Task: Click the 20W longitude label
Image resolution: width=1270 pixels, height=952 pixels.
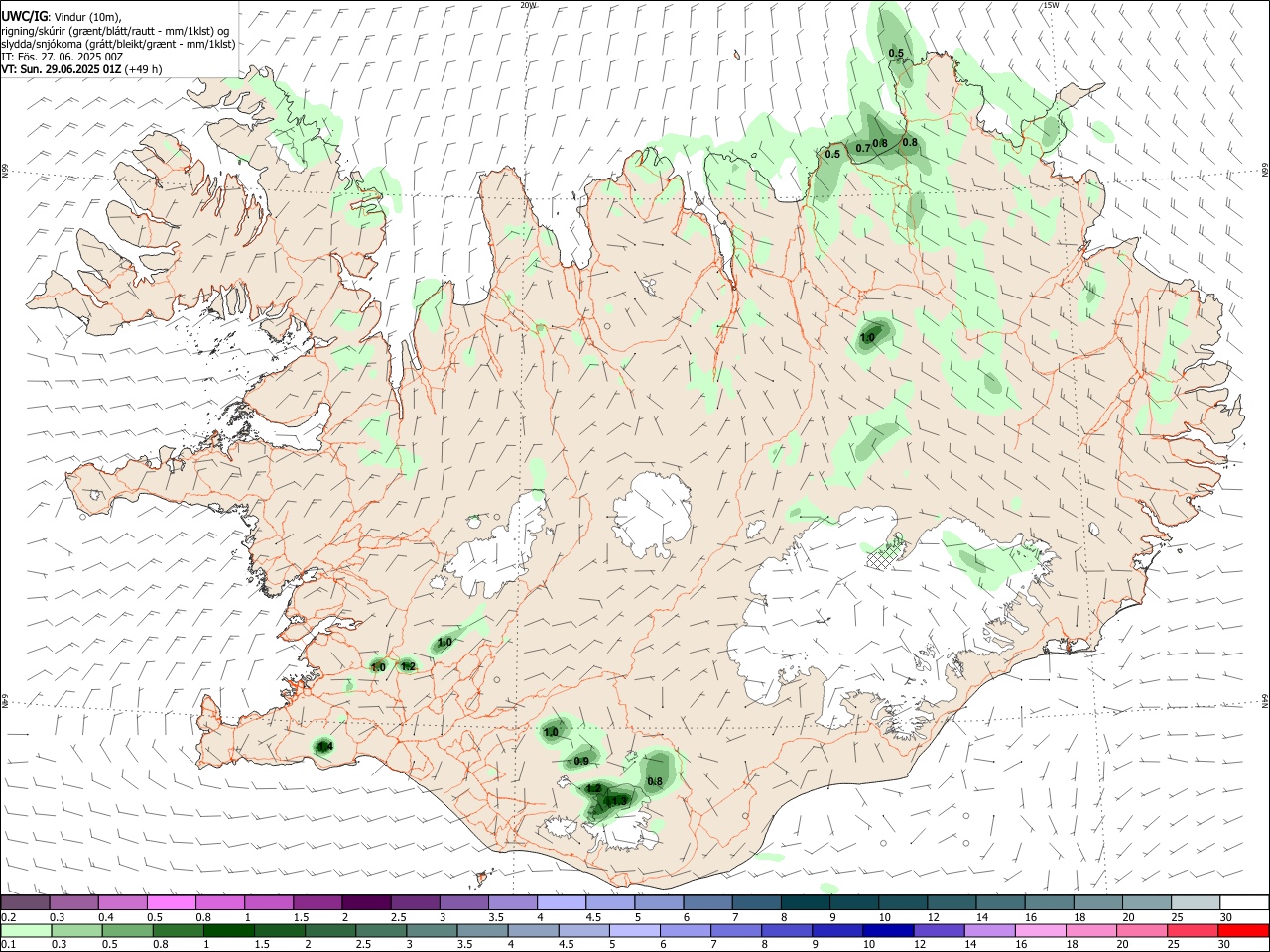Action: point(529,5)
